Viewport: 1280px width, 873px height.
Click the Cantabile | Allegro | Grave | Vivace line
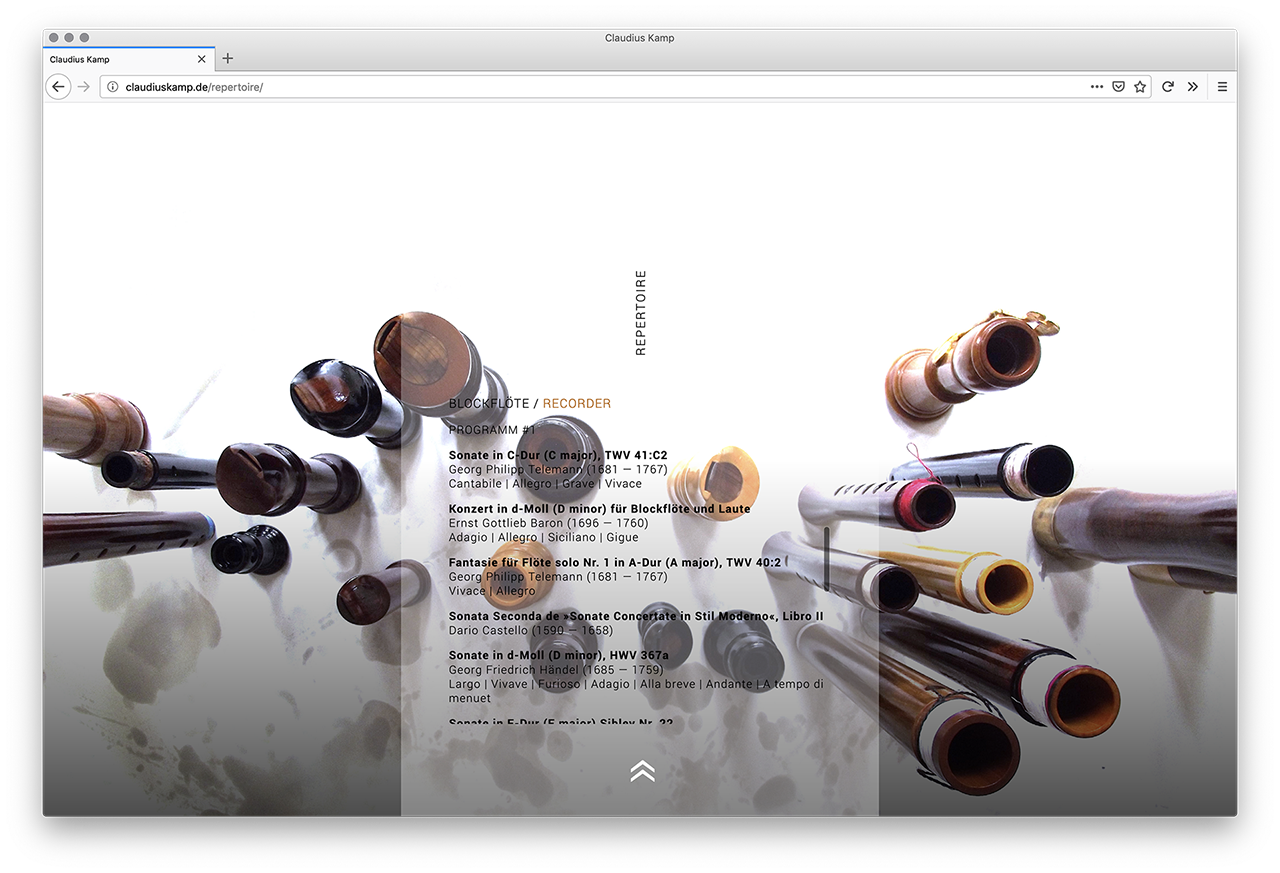tap(546, 483)
